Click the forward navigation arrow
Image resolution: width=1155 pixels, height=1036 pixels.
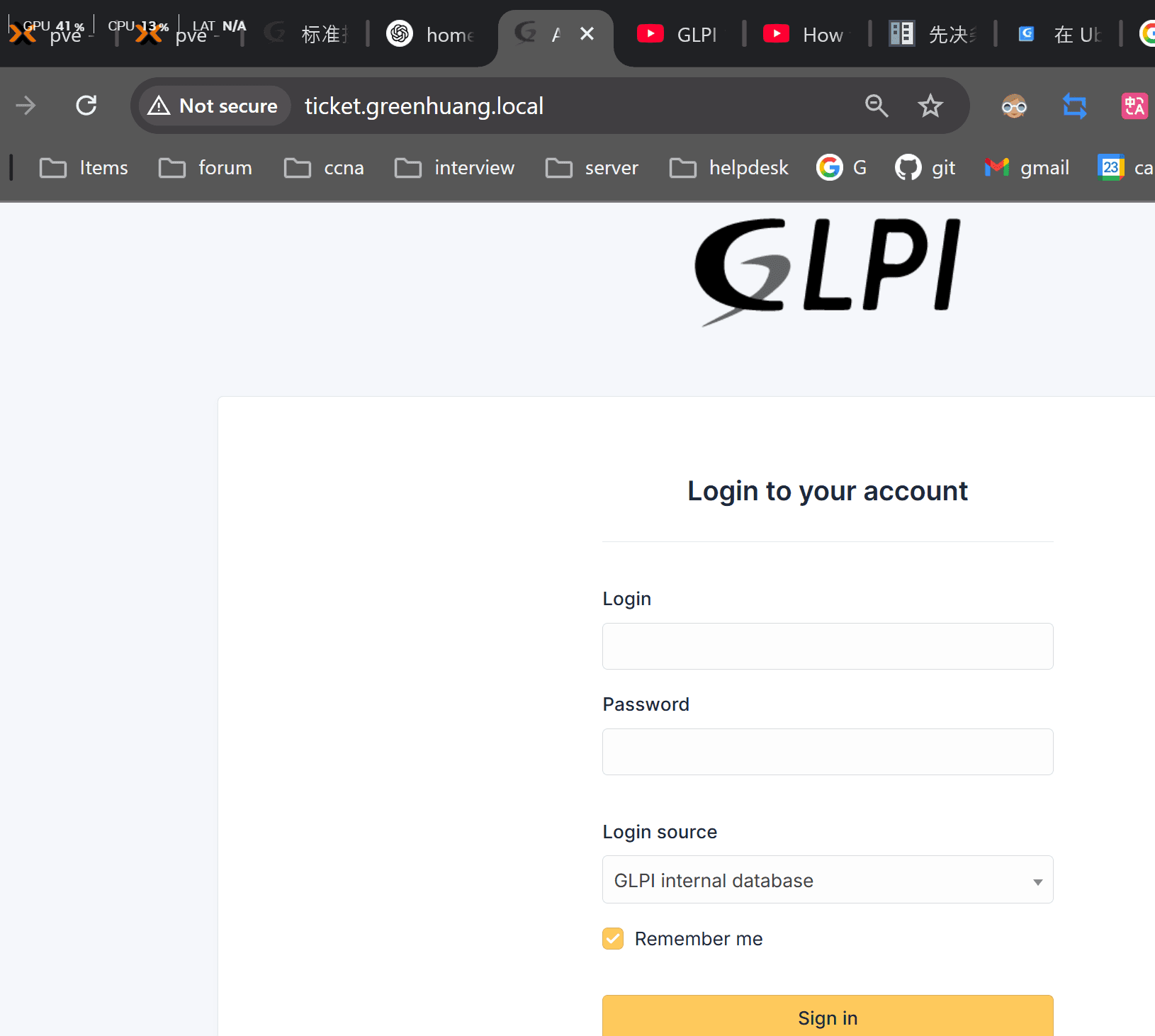click(26, 106)
